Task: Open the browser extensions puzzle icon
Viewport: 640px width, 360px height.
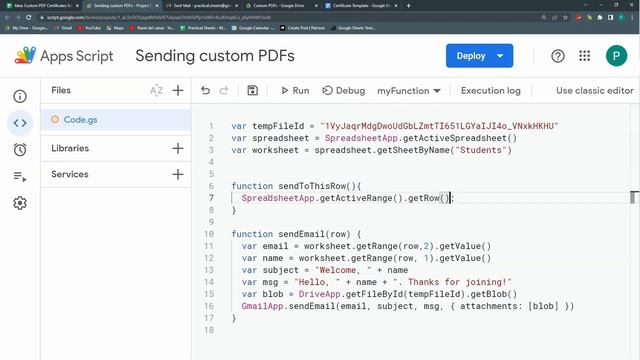Action: [600, 18]
